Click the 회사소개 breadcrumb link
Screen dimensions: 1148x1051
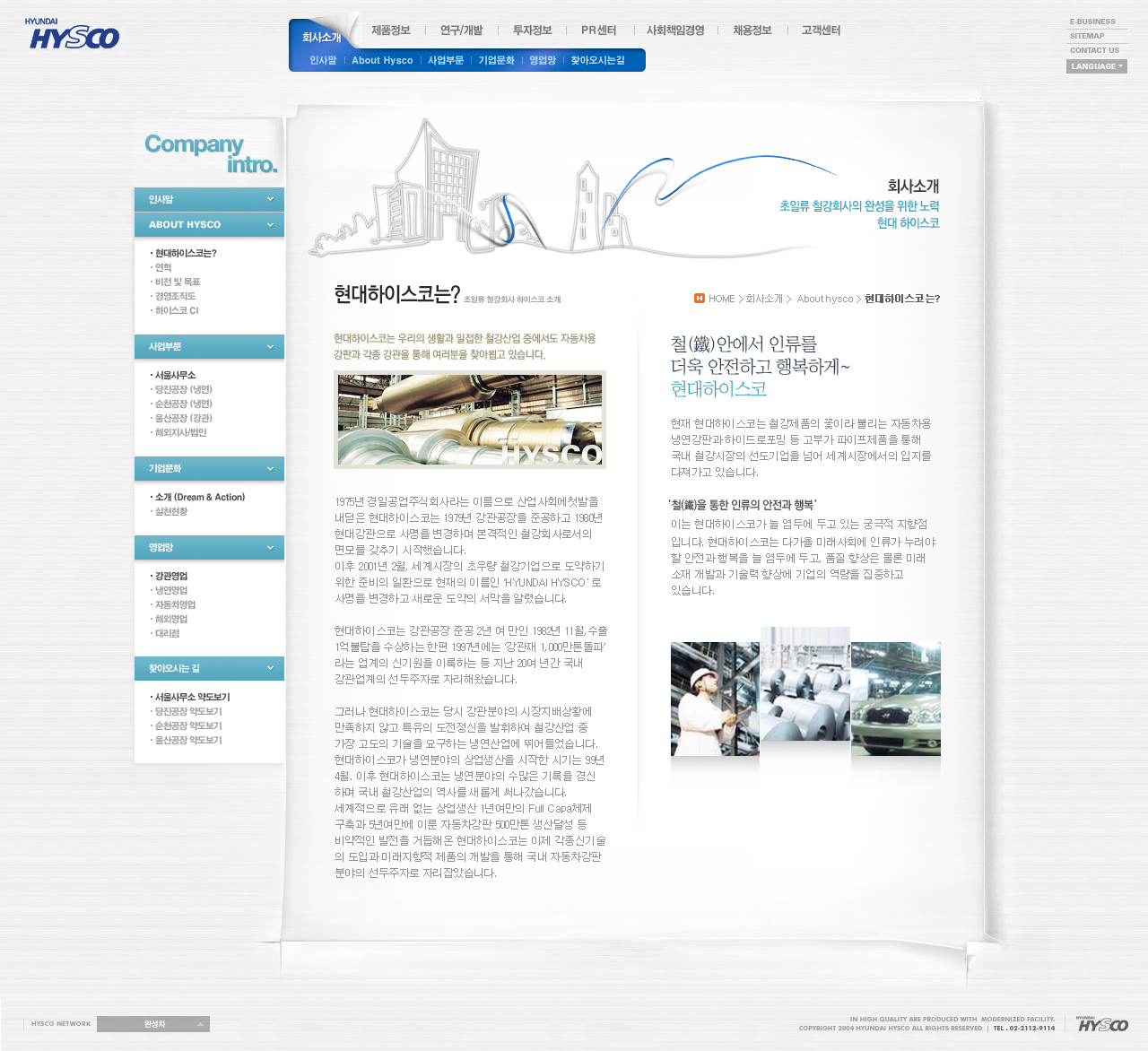pos(764,299)
